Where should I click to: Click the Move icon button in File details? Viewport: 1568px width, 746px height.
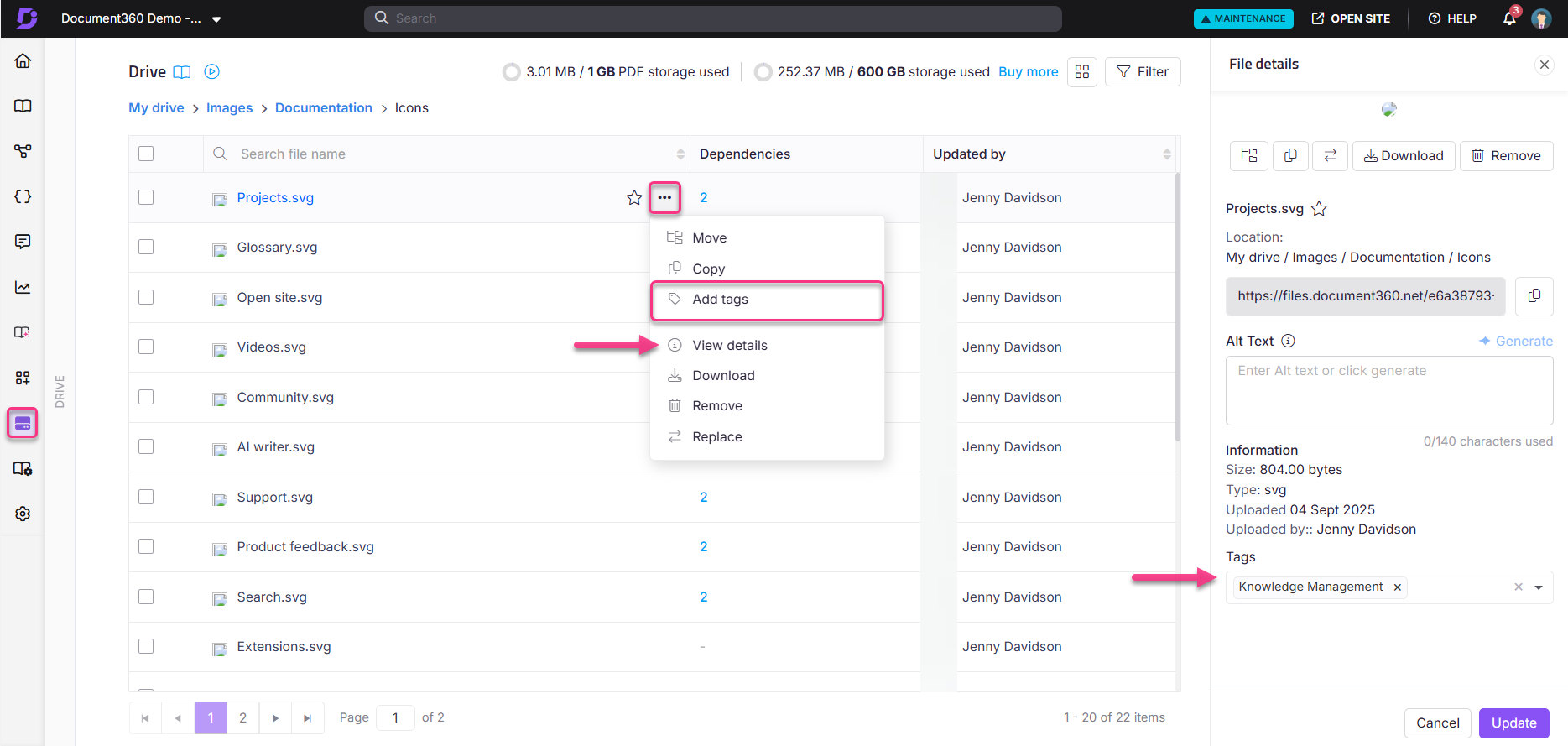tap(1249, 156)
